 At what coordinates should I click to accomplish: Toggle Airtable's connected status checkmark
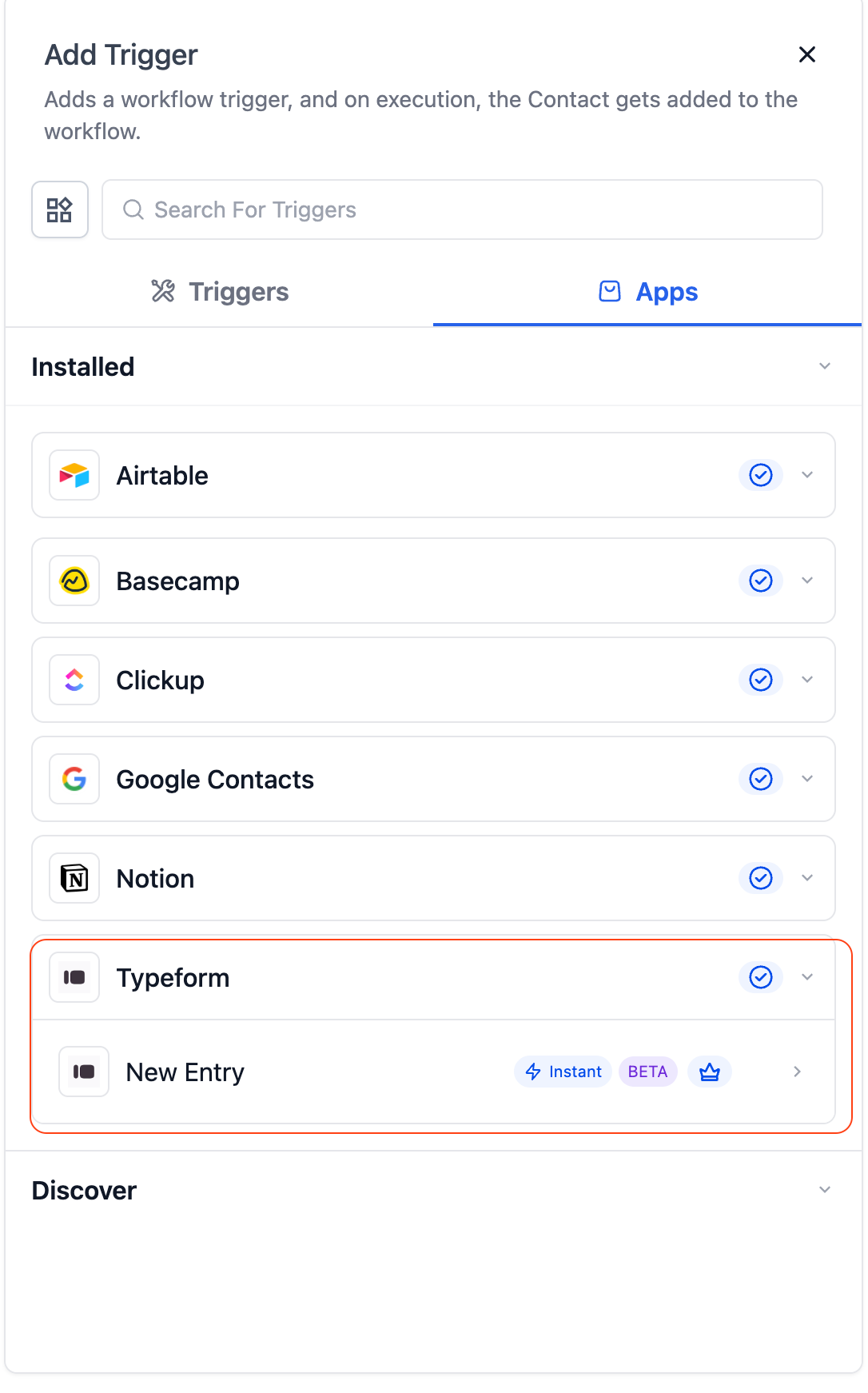(x=760, y=475)
